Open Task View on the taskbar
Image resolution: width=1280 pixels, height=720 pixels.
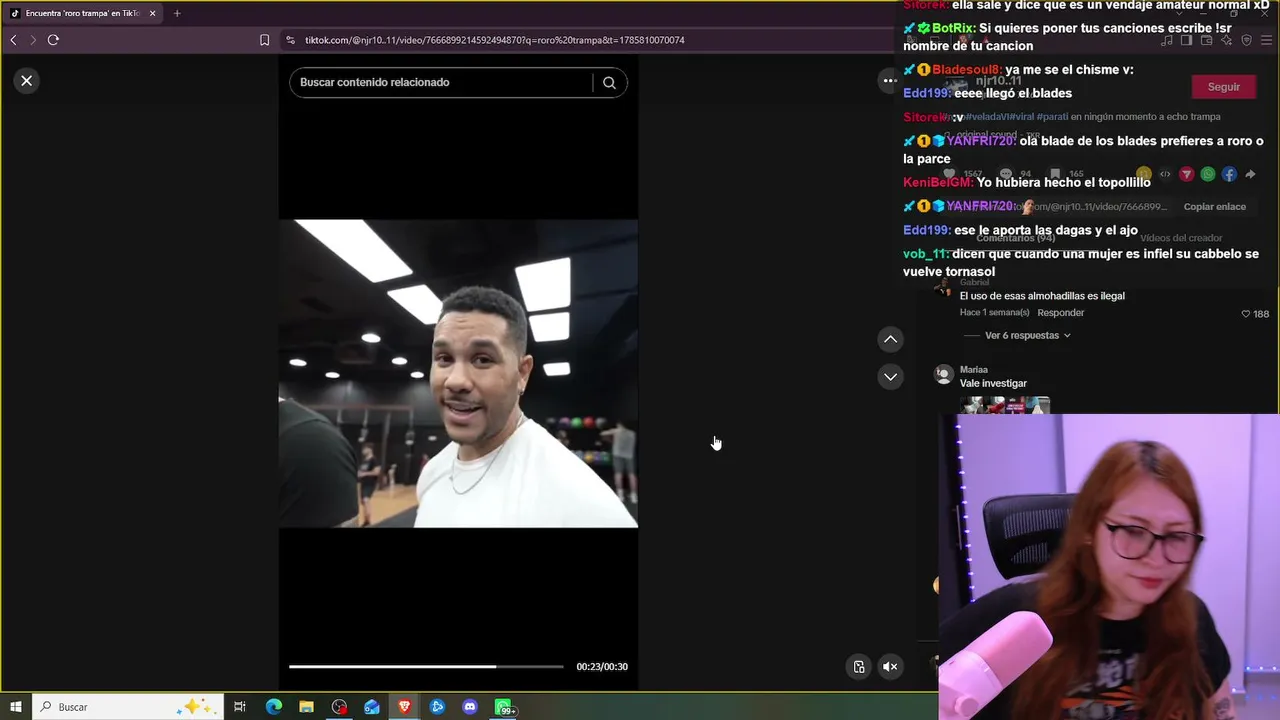240,707
